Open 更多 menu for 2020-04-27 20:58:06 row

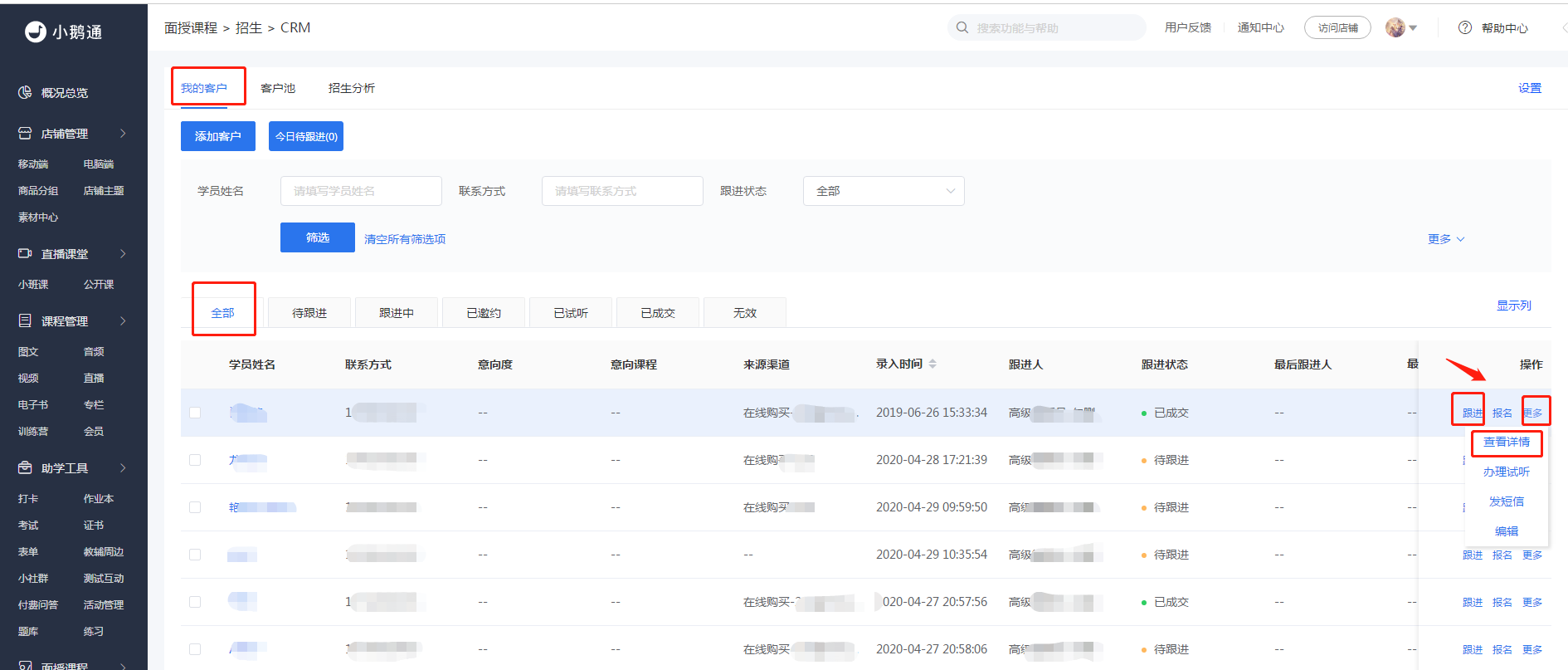1532,649
